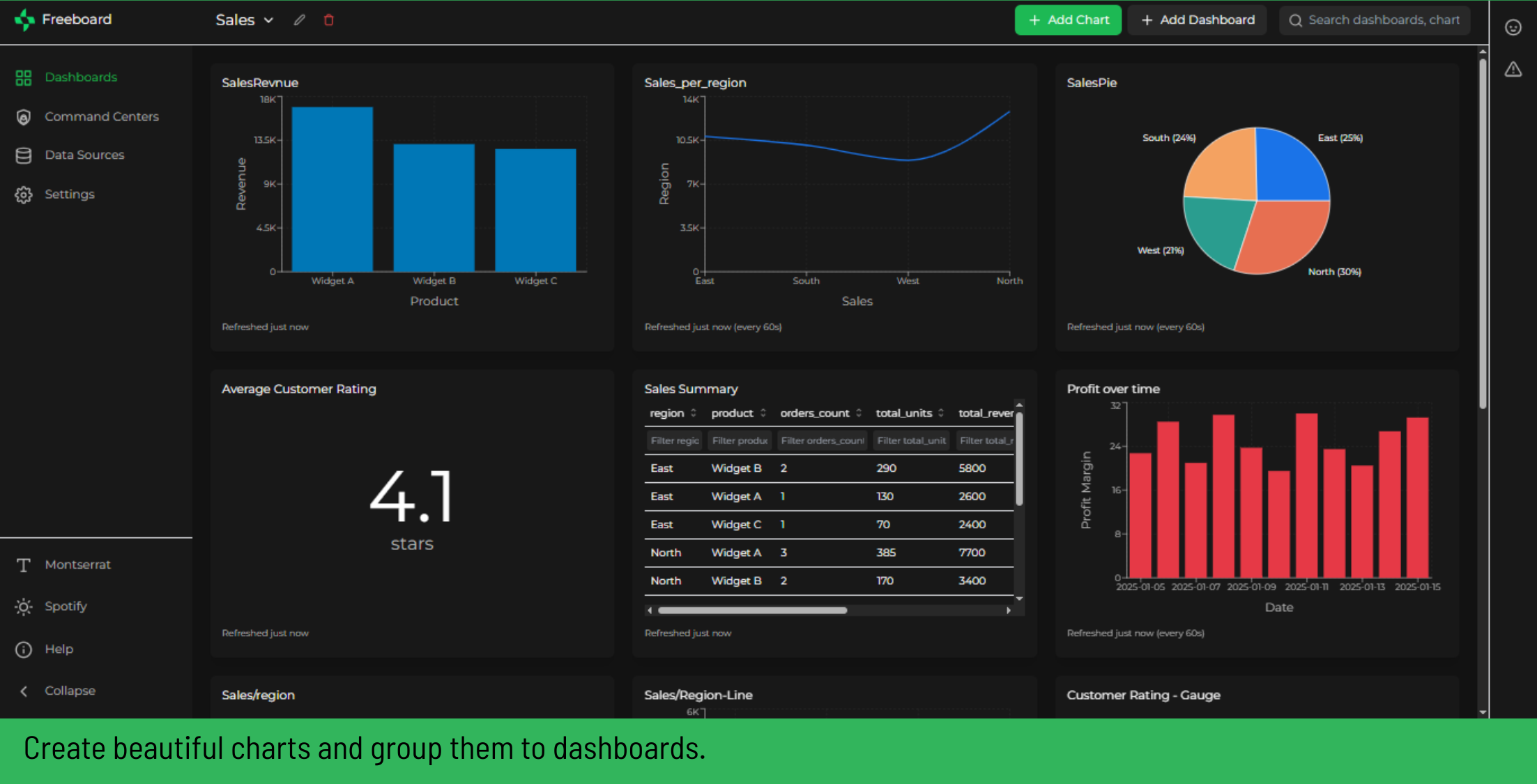Open Settings from the sidebar

pos(69,194)
